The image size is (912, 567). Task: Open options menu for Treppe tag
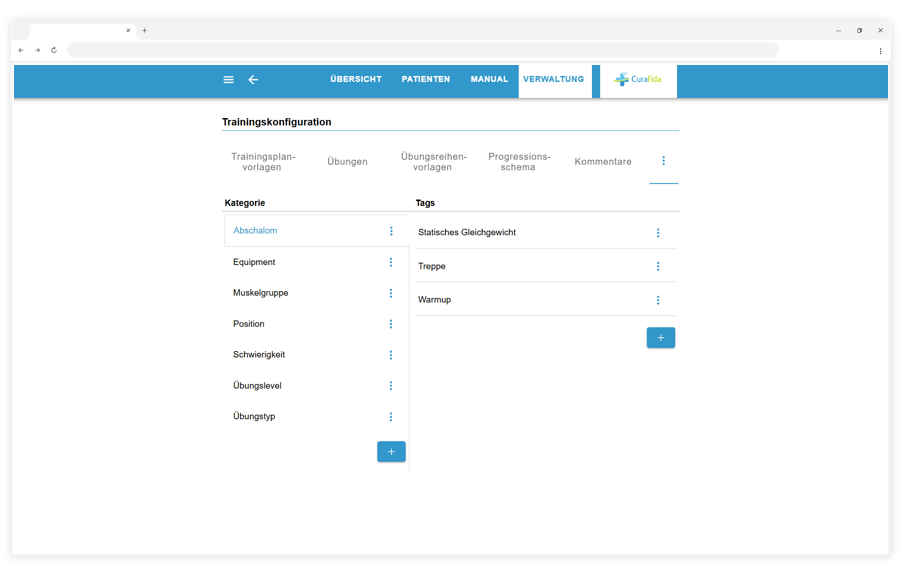click(x=658, y=266)
